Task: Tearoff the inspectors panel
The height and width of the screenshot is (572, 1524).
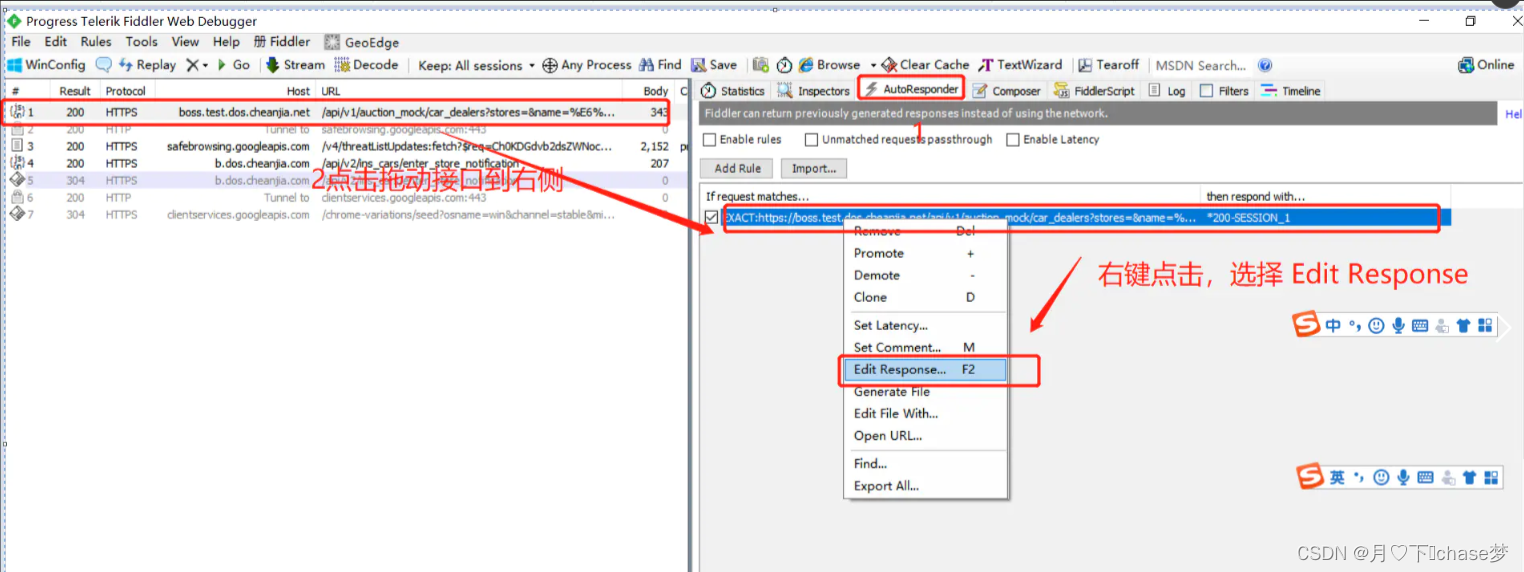Action: (x=1109, y=65)
